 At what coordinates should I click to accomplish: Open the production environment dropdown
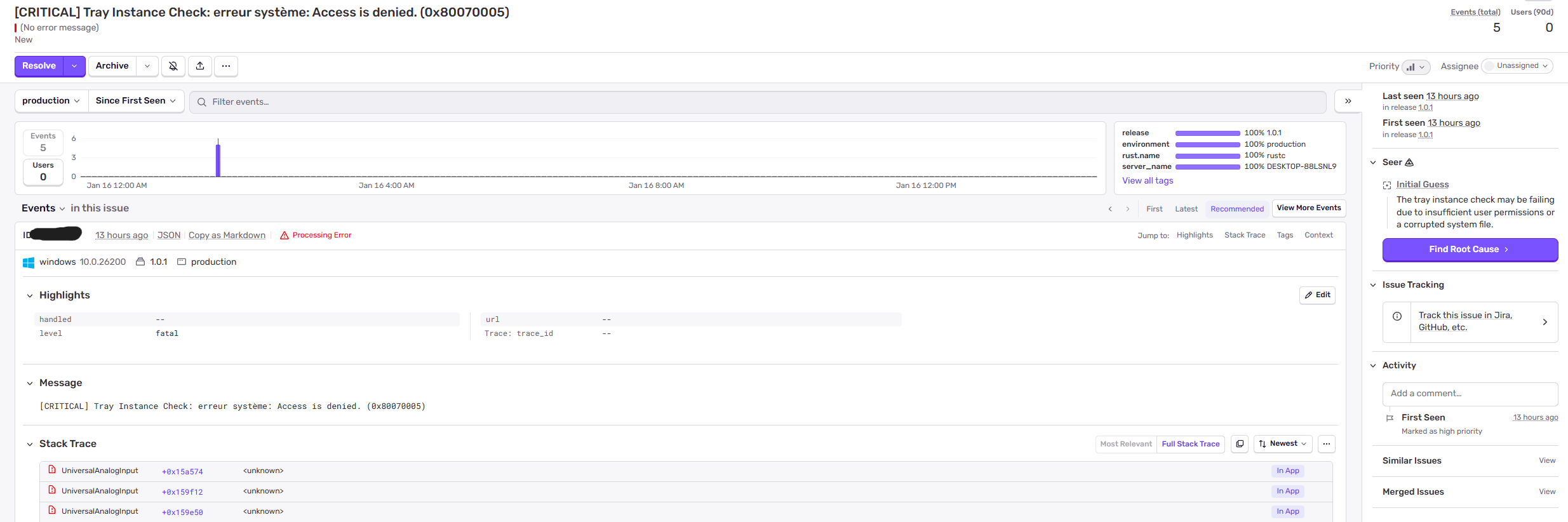coord(51,101)
